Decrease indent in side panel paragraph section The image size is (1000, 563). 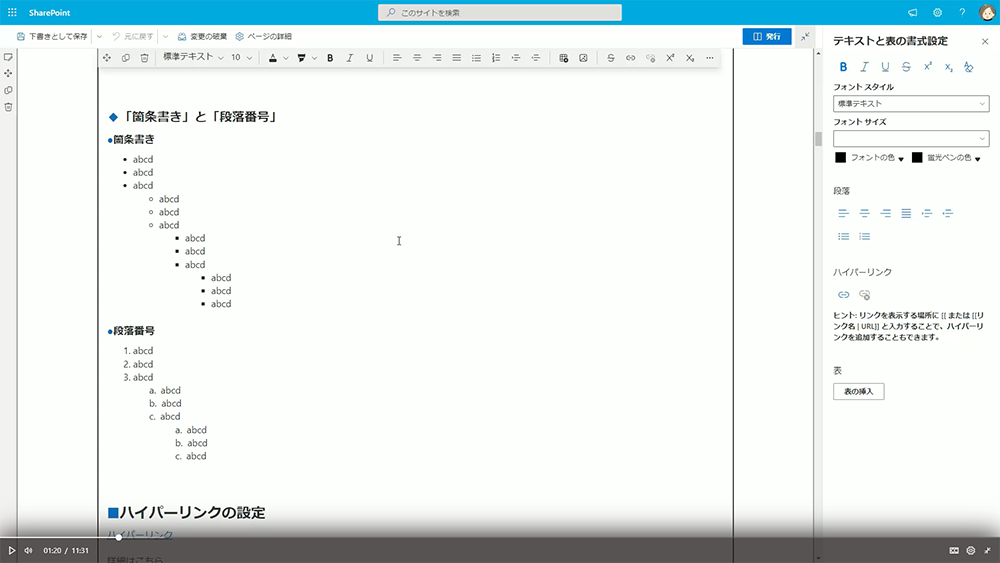point(948,213)
